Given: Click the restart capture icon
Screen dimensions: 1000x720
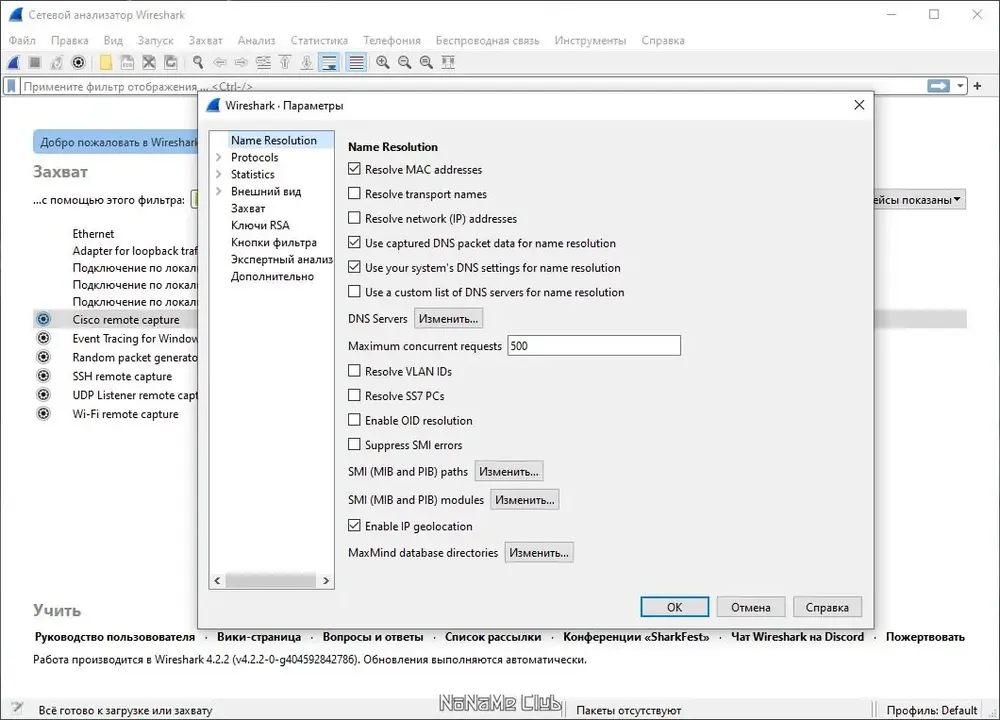Looking at the screenshot, I should pyautogui.click(x=57, y=62).
